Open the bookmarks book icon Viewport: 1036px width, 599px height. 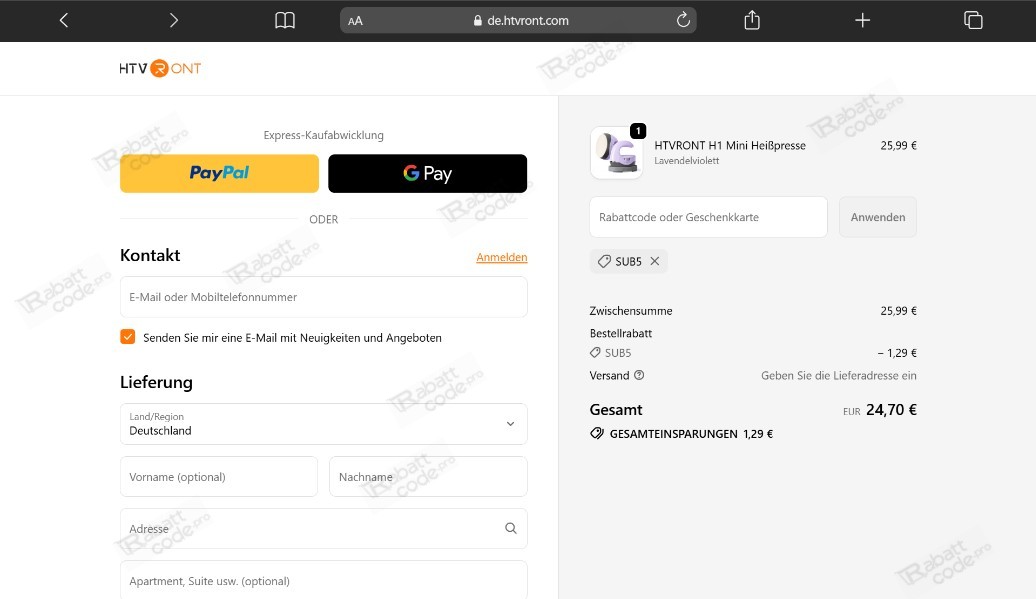[x=285, y=20]
